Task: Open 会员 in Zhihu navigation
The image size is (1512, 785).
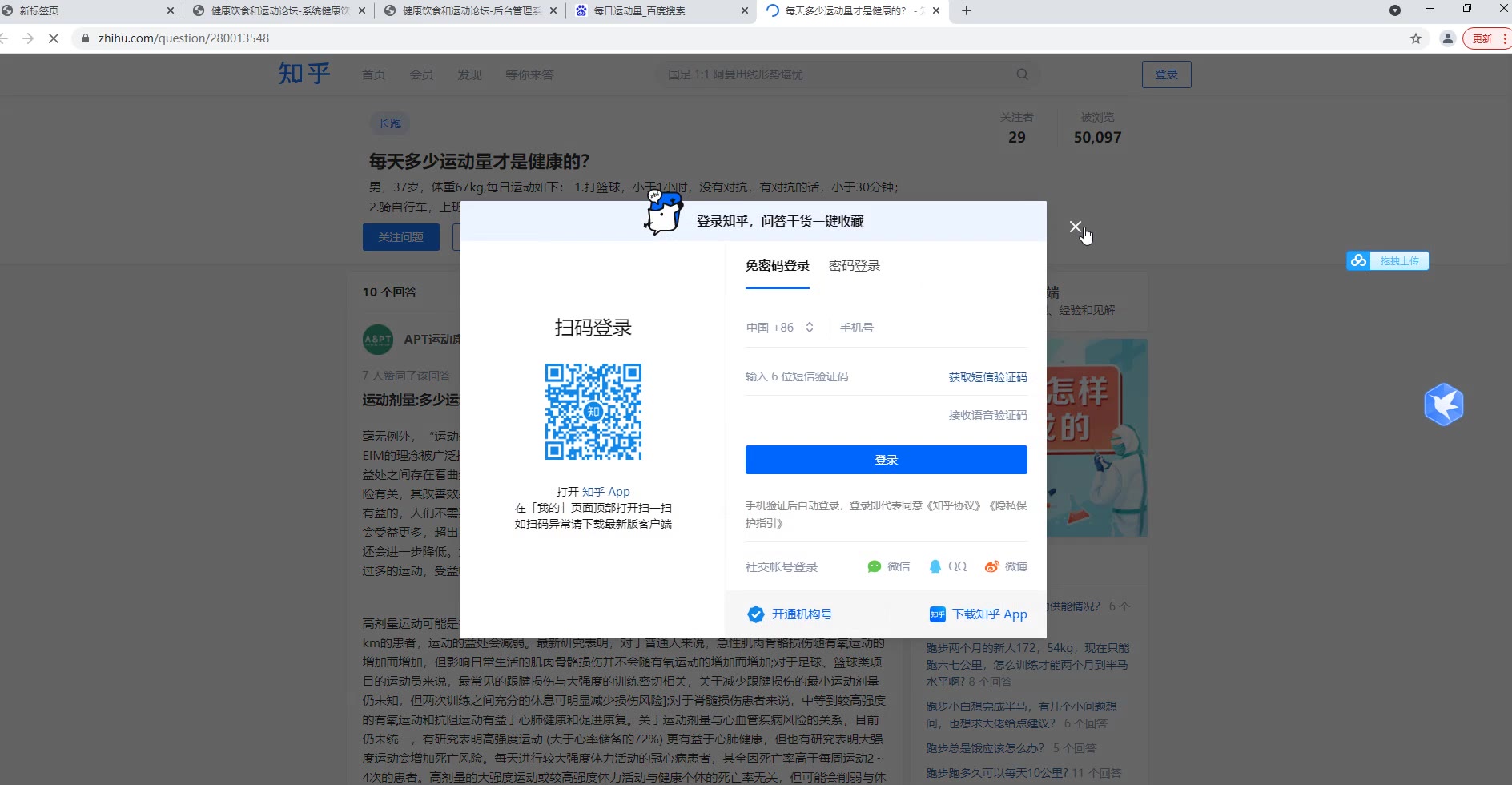Action: point(421,74)
